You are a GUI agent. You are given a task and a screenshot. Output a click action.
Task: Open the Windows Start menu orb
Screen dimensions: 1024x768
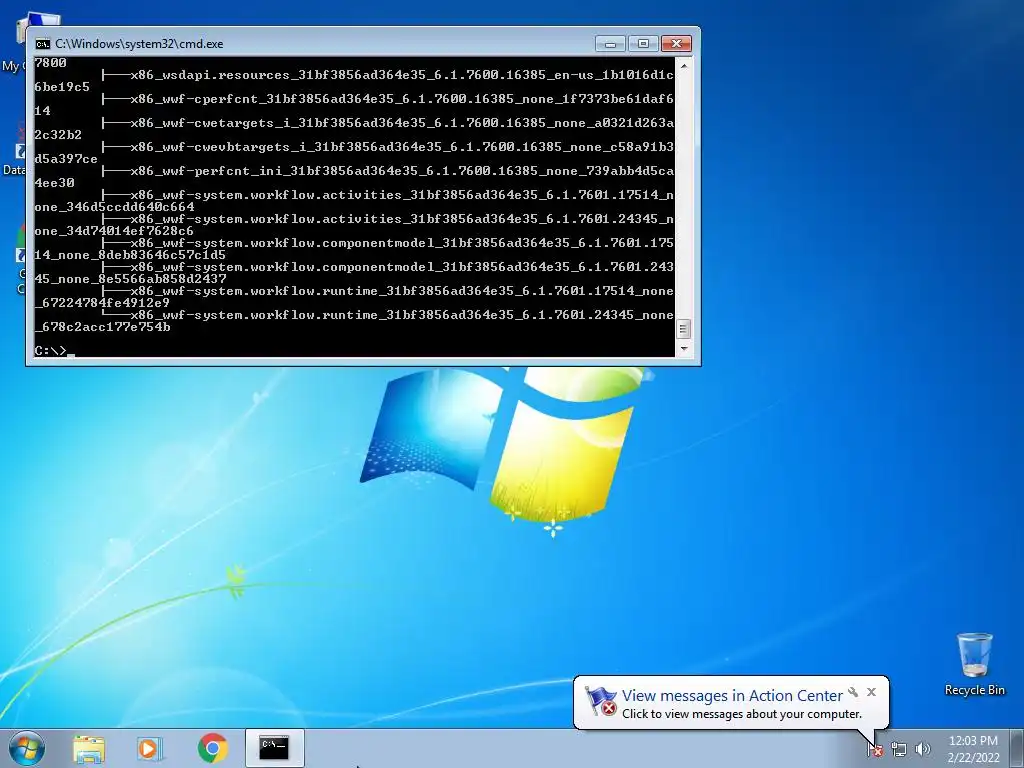pyautogui.click(x=27, y=748)
